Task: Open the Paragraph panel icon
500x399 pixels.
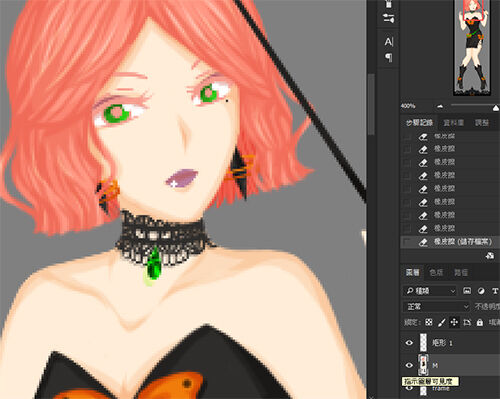Action: pyautogui.click(x=389, y=58)
